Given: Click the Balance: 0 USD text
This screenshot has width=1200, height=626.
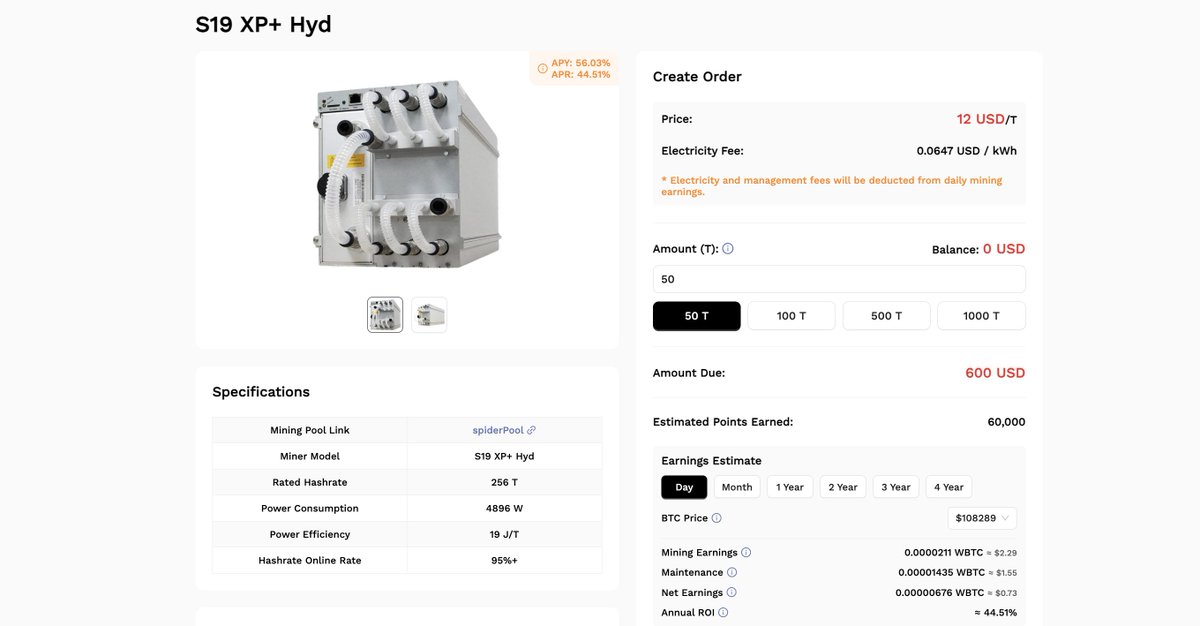Looking at the screenshot, I should click(x=978, y=249).
